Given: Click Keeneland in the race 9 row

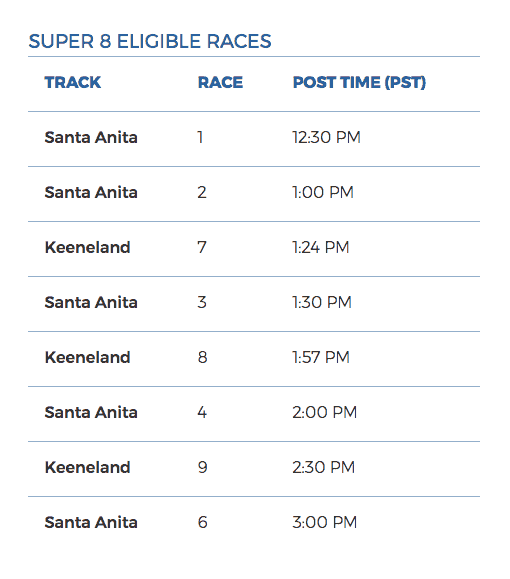Looking at the screenshot, I should [x=88, y=467].
